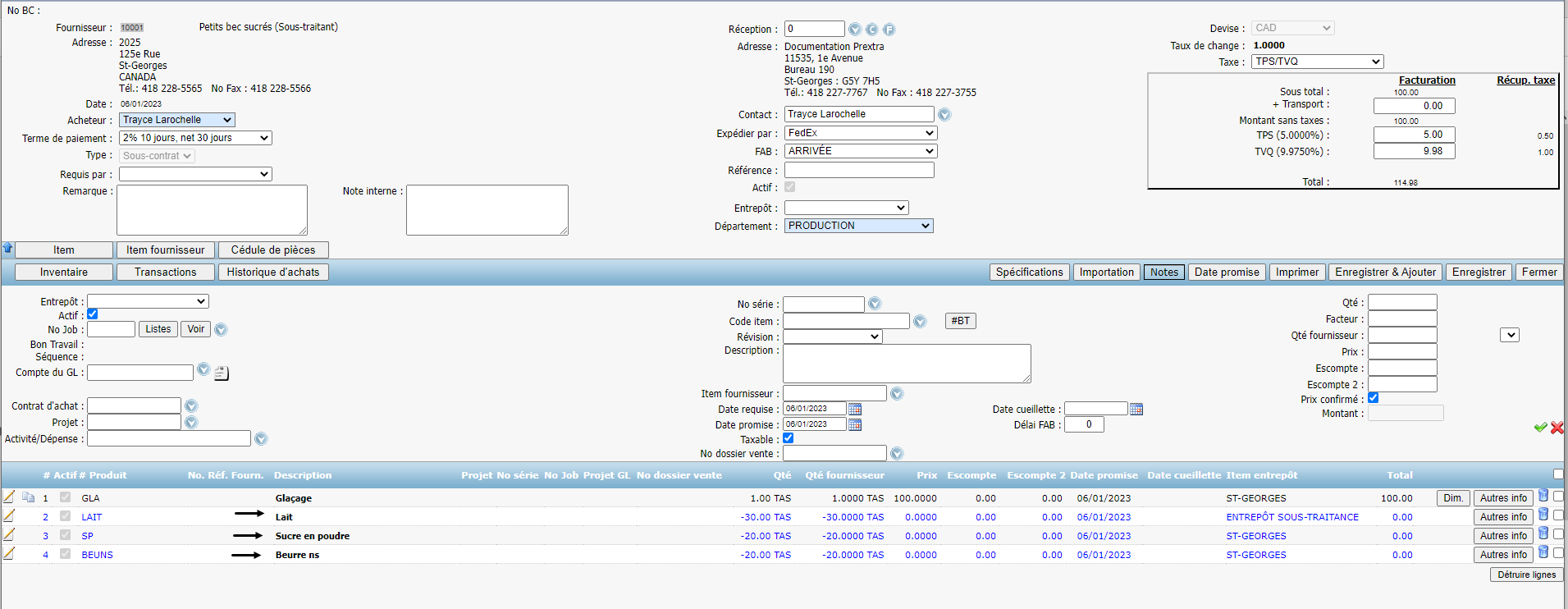This screenshot has width=1568, height=609.
Task: Click the Notes button
Action: pyautogui.click(x=1163, y=272)
